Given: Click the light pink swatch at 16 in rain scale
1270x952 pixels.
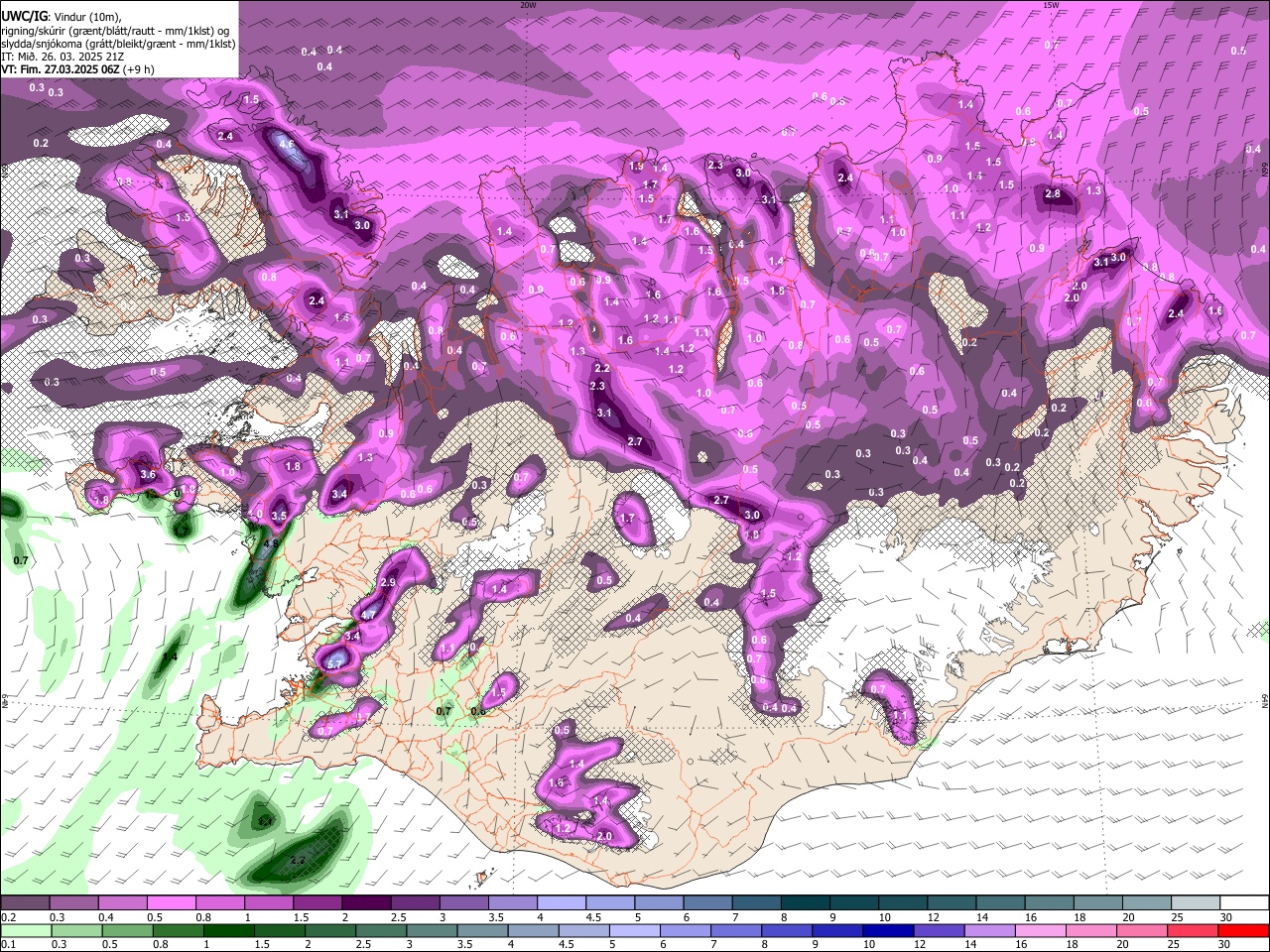Looking at the screenshot, I should click(x=1041, y=931).
